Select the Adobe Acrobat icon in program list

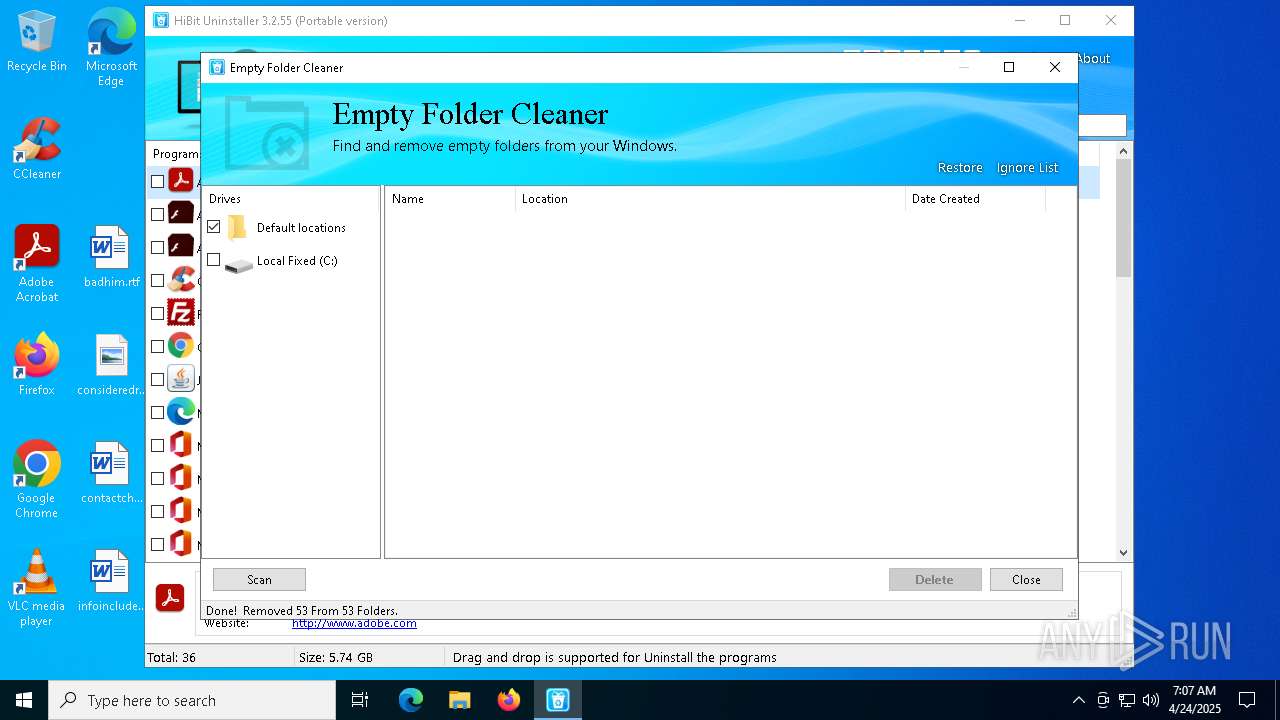(181, 180)
